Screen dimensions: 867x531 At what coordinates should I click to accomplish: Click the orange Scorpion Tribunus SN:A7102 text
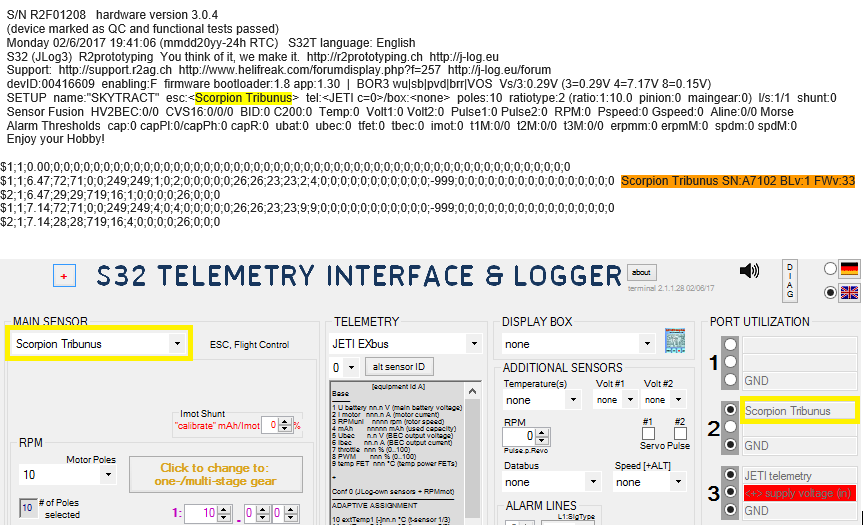pos(738,181)
